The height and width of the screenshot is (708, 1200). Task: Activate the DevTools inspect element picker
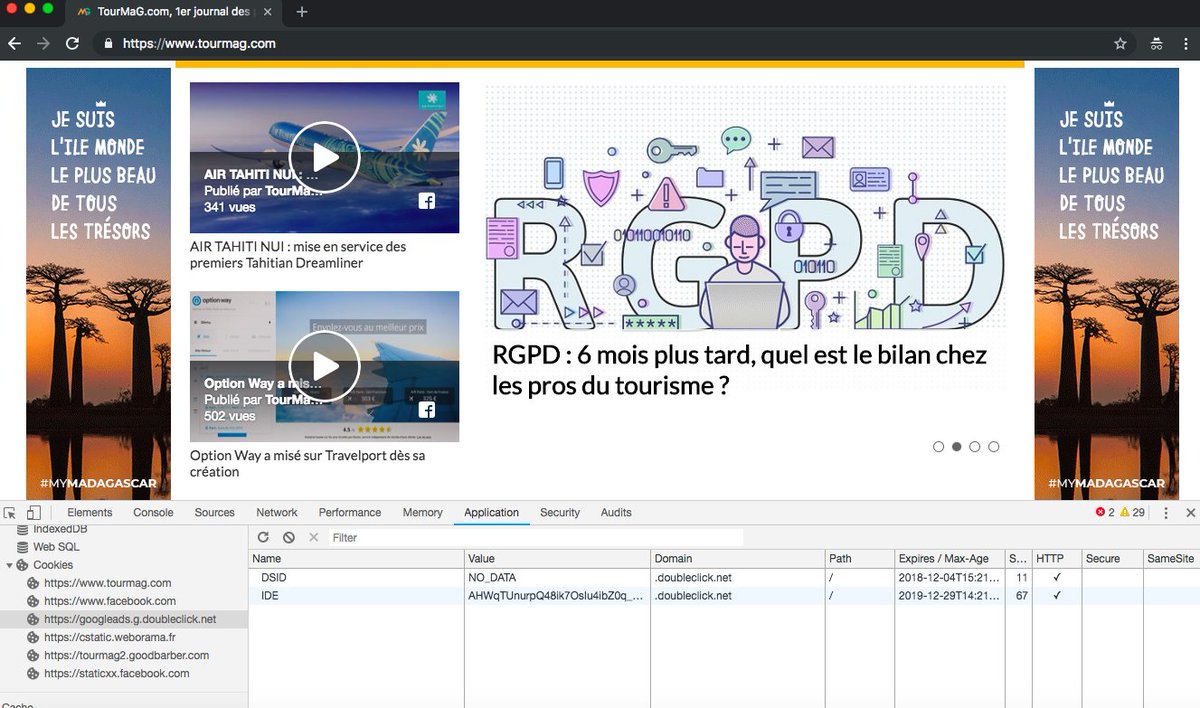(11, 512)
